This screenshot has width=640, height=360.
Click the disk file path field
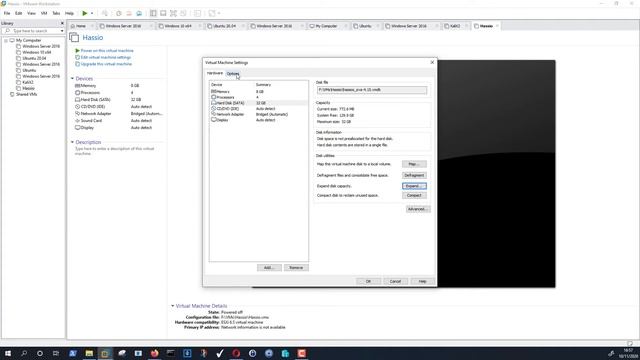(372, 90)
